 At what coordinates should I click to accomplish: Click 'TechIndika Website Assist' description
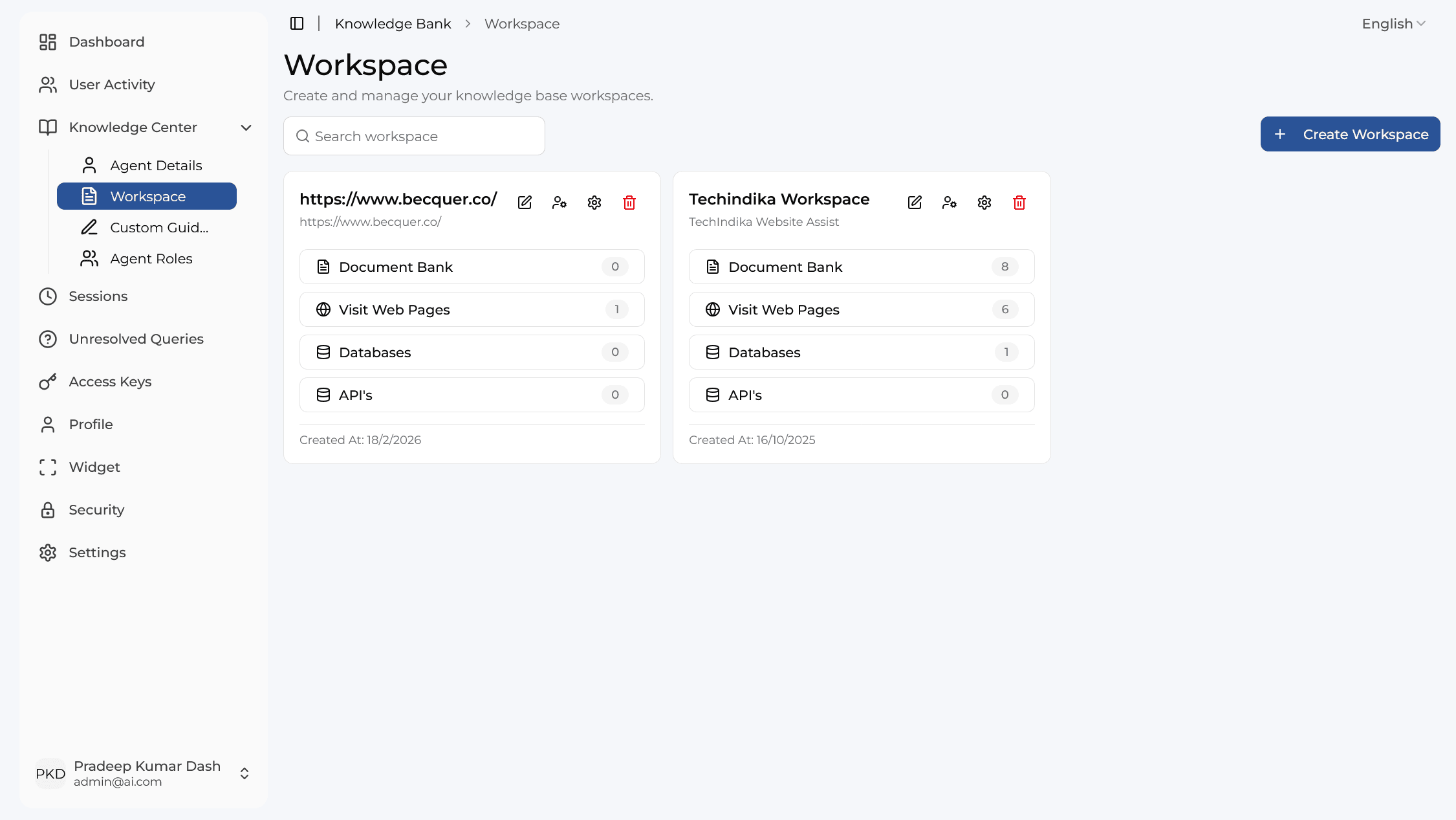click(x=764, y=222)
